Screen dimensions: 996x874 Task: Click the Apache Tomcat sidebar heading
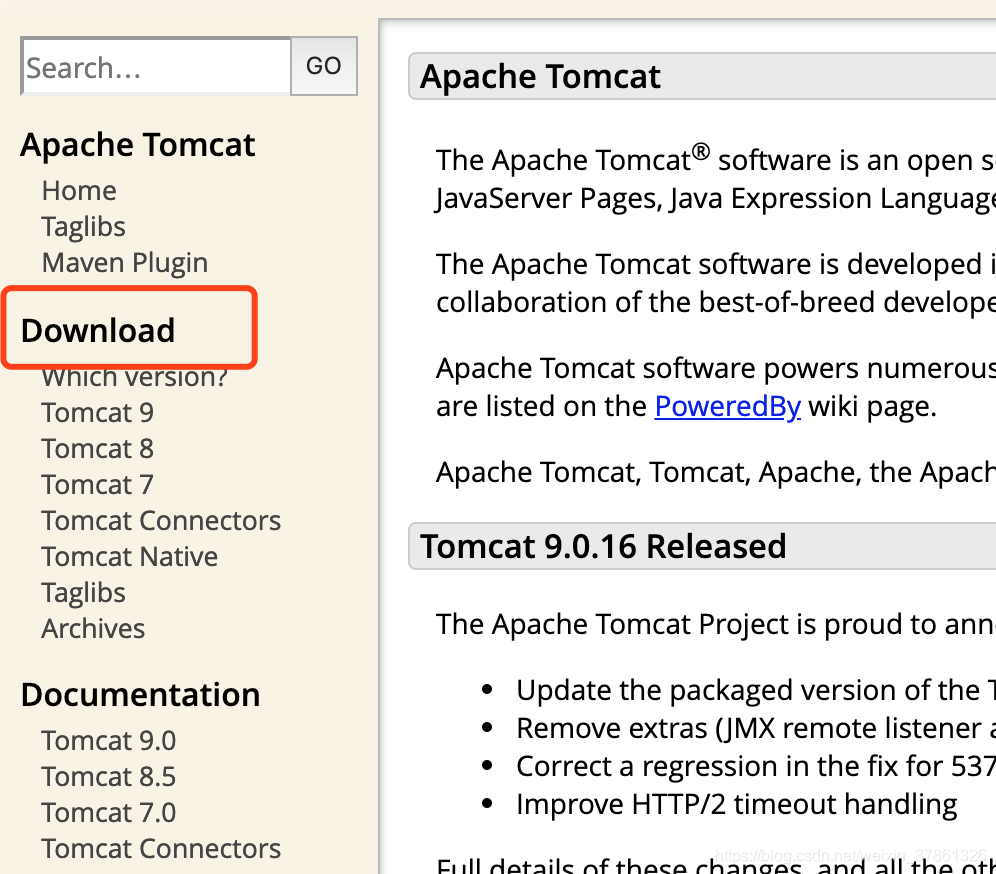(138, 145)
